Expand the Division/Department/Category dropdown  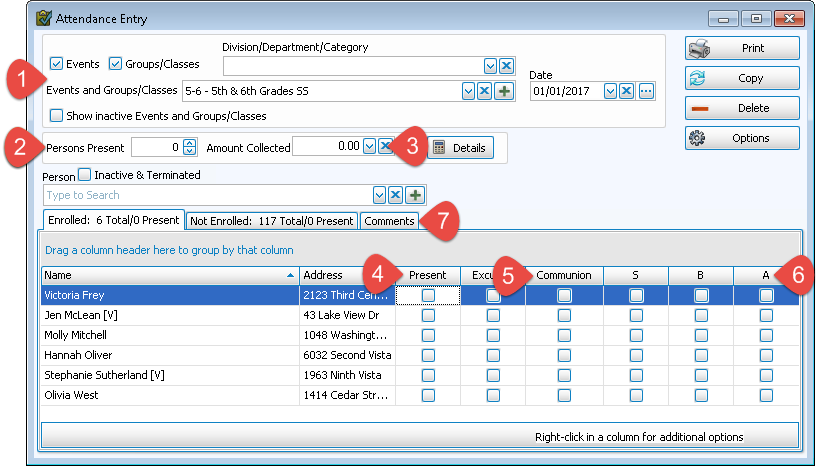[490, 65]
